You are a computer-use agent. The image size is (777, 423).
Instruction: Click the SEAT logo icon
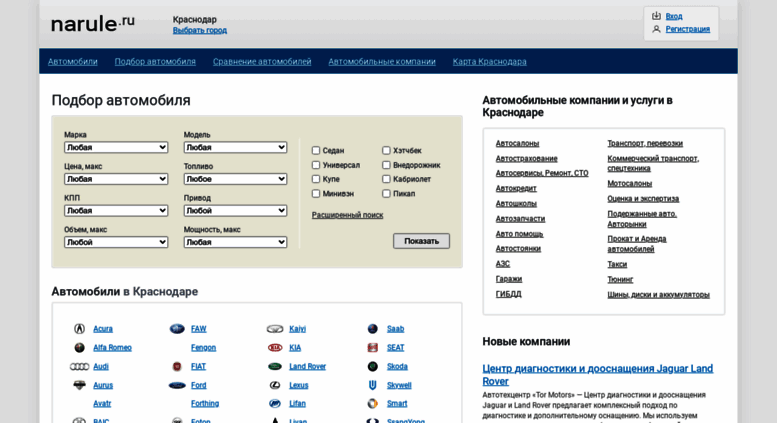373,348
